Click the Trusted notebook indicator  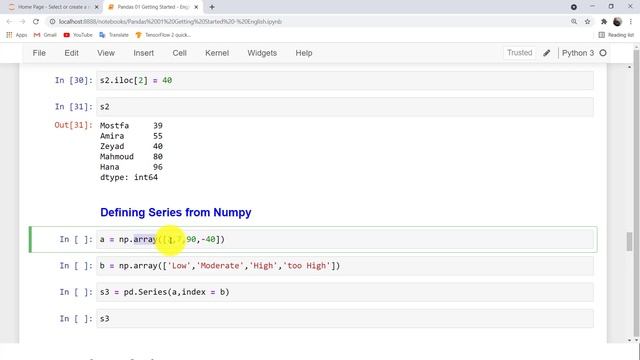click(x=520, y=53)
